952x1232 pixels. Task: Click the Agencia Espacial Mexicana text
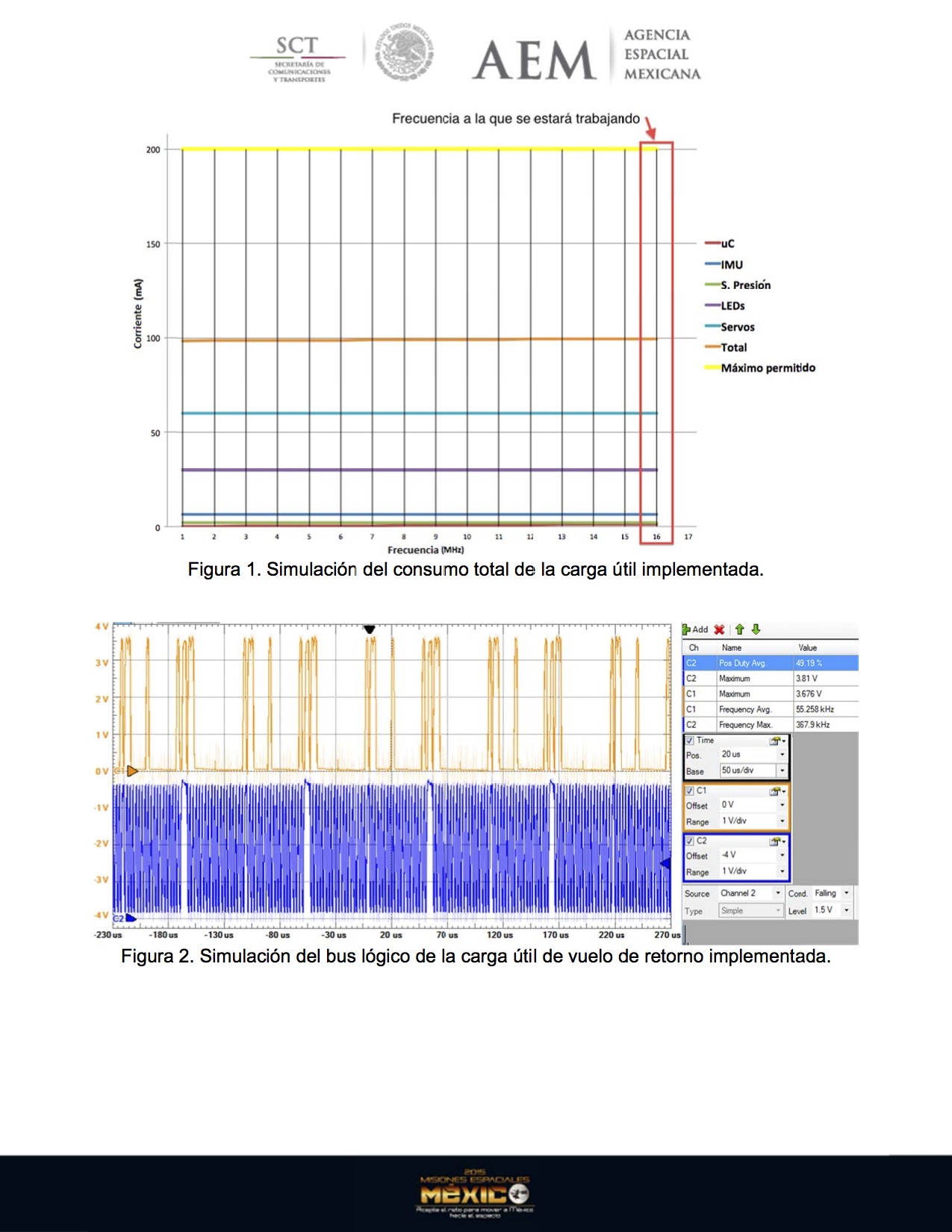coord(662,55)
